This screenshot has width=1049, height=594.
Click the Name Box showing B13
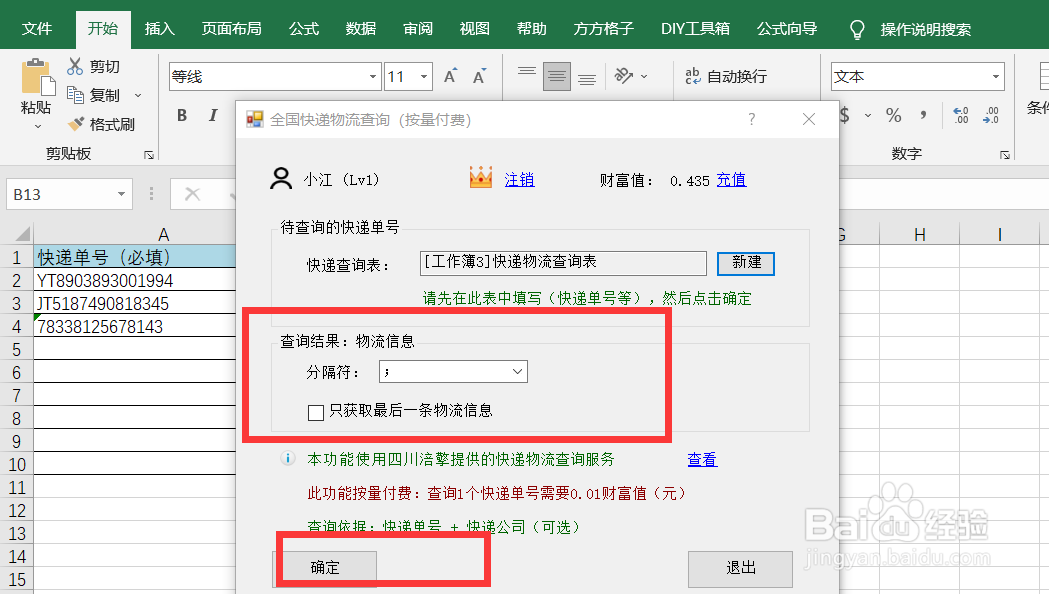pyautogui.click(x=60, y=193)
